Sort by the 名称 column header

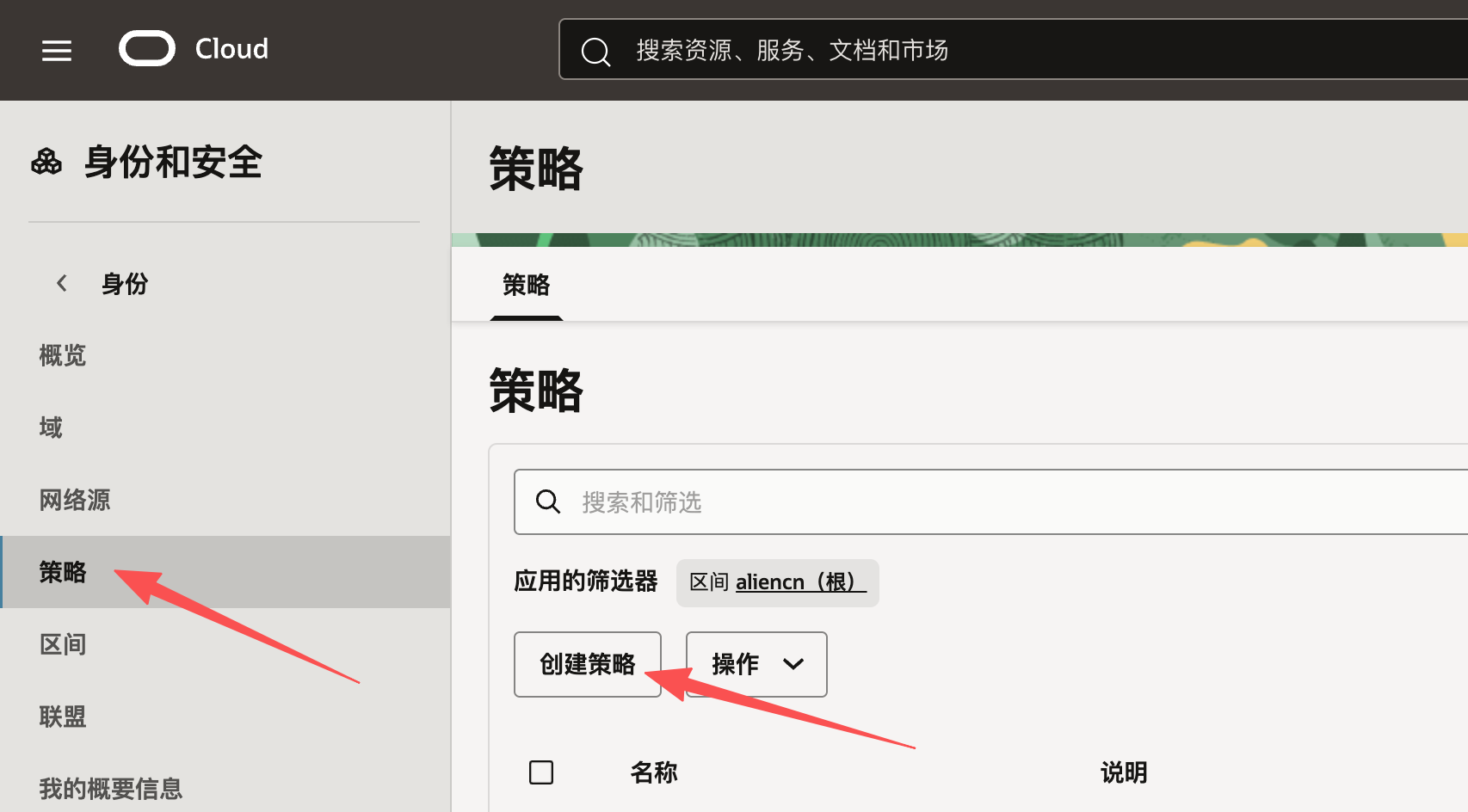click(x=654, y=772)
